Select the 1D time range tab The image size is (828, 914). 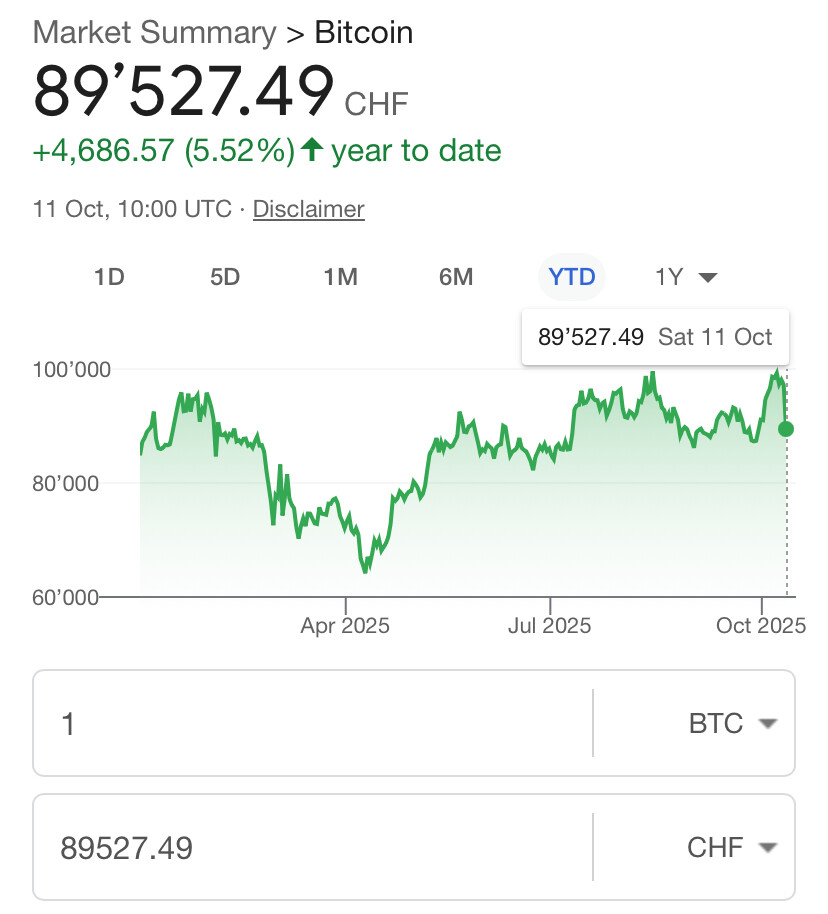pyautogui.click(x=109, y=277)
